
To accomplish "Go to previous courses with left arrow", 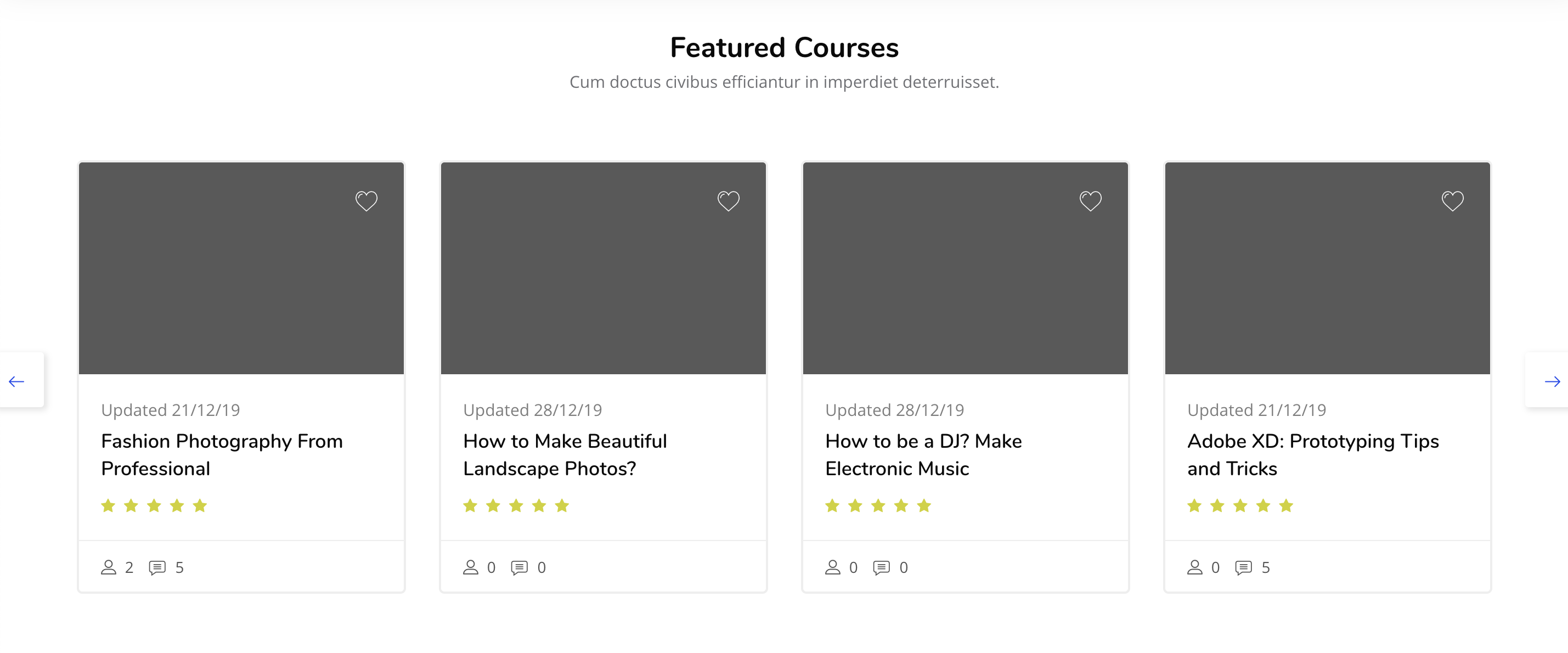I will point(17,381).
